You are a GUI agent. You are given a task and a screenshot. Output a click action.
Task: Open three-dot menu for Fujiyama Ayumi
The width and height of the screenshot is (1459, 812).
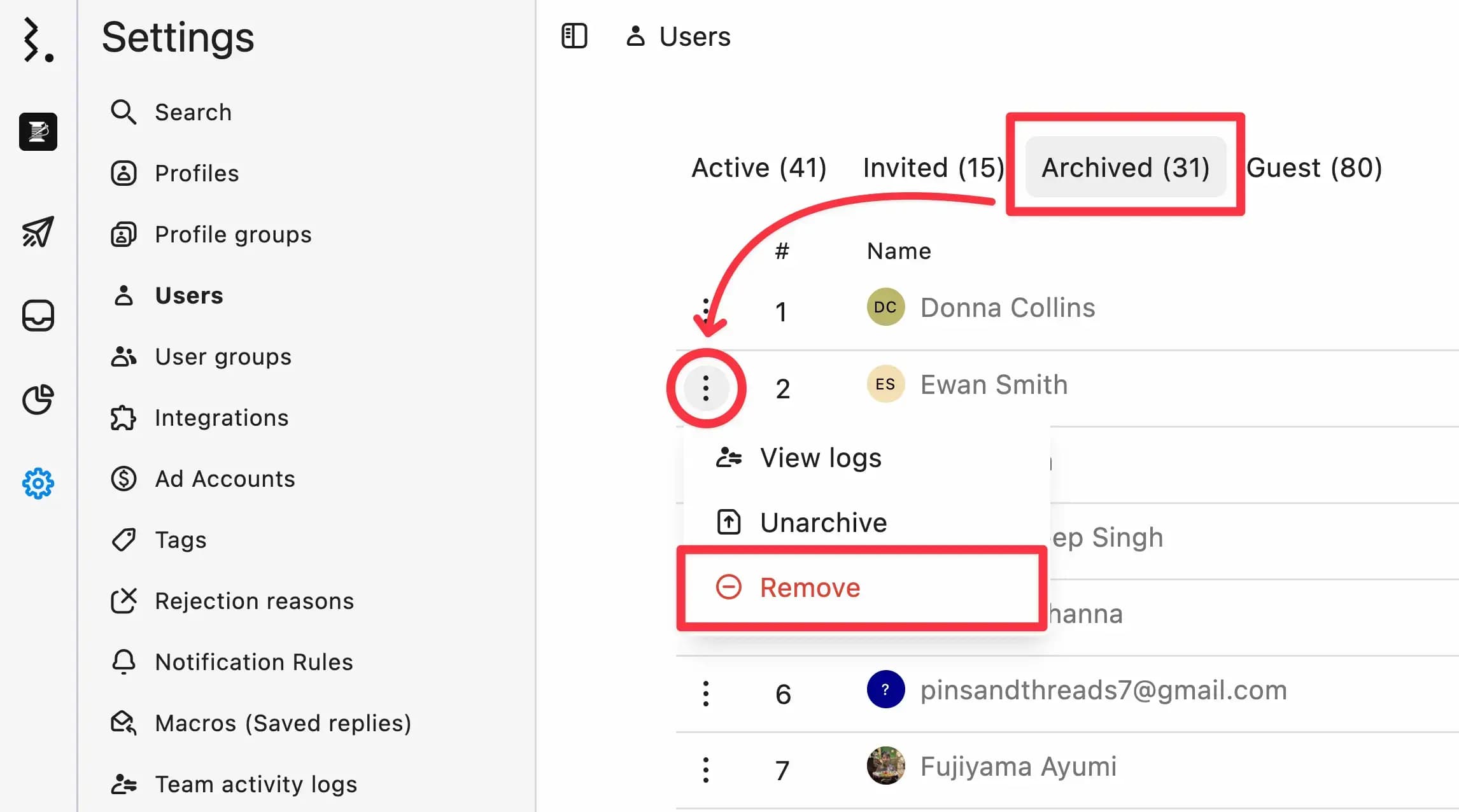(x=705, y=770)
